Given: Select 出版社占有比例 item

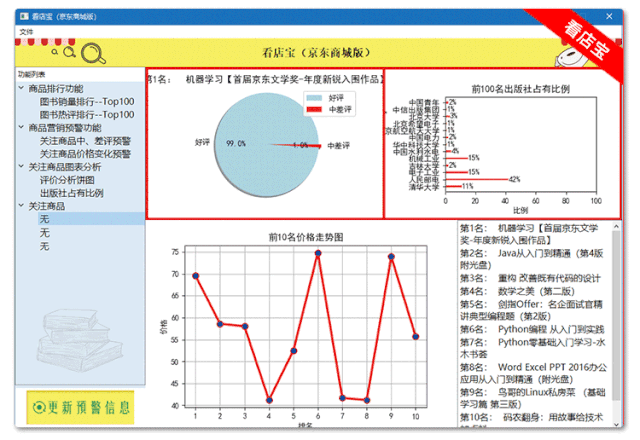Looking at the screenshot, I should [x=71, y=193].
